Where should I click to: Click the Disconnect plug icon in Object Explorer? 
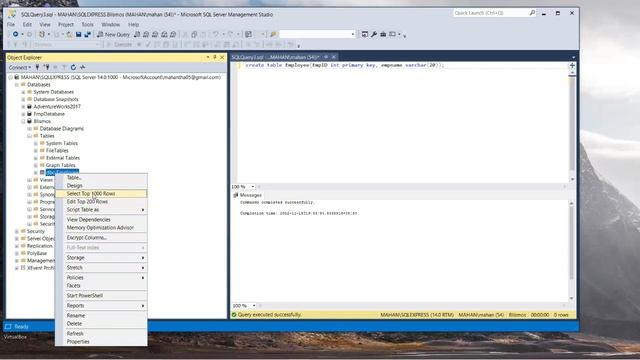47,67
